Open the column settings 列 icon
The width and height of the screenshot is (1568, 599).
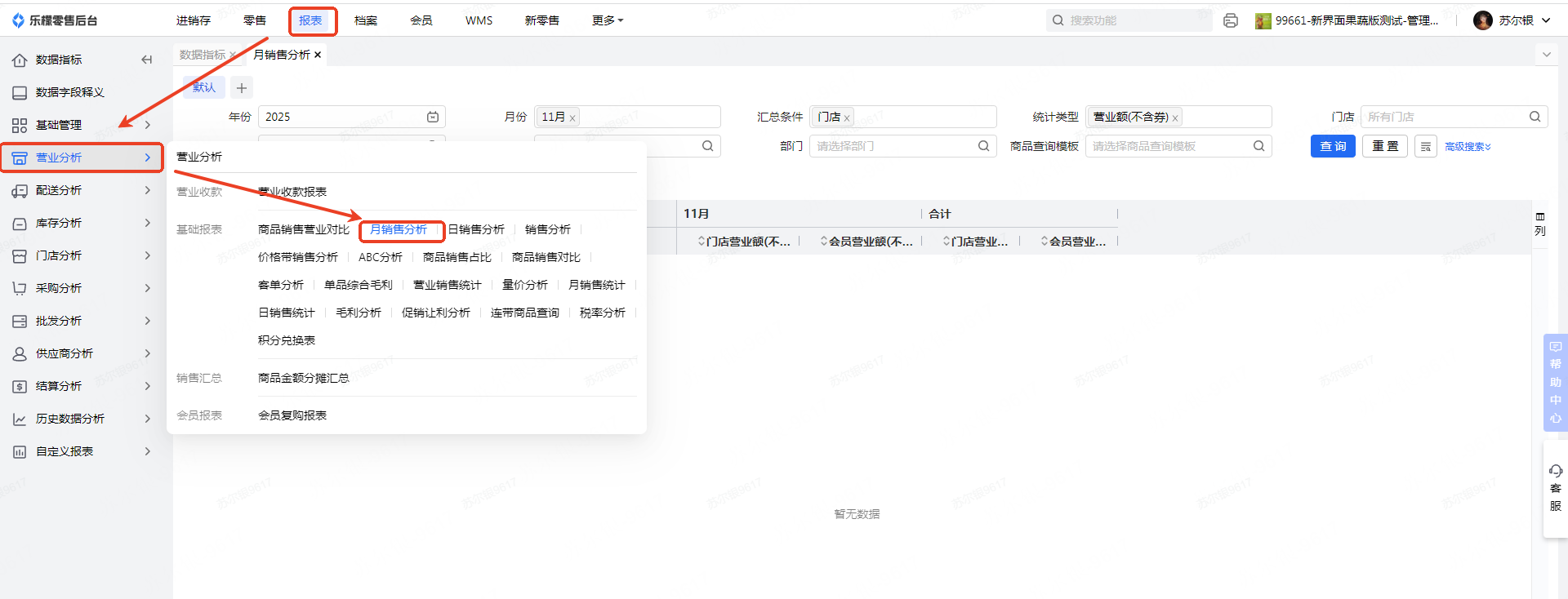[1540, 224]
